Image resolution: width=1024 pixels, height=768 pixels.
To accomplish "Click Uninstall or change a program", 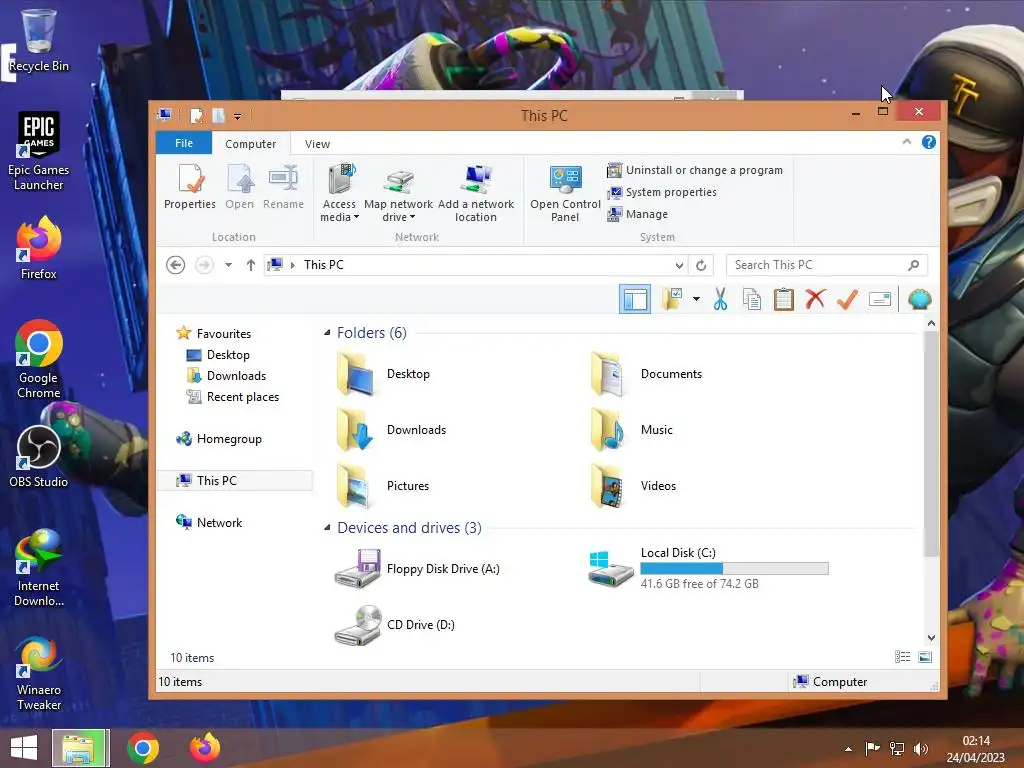I will (x=695, y=170).
